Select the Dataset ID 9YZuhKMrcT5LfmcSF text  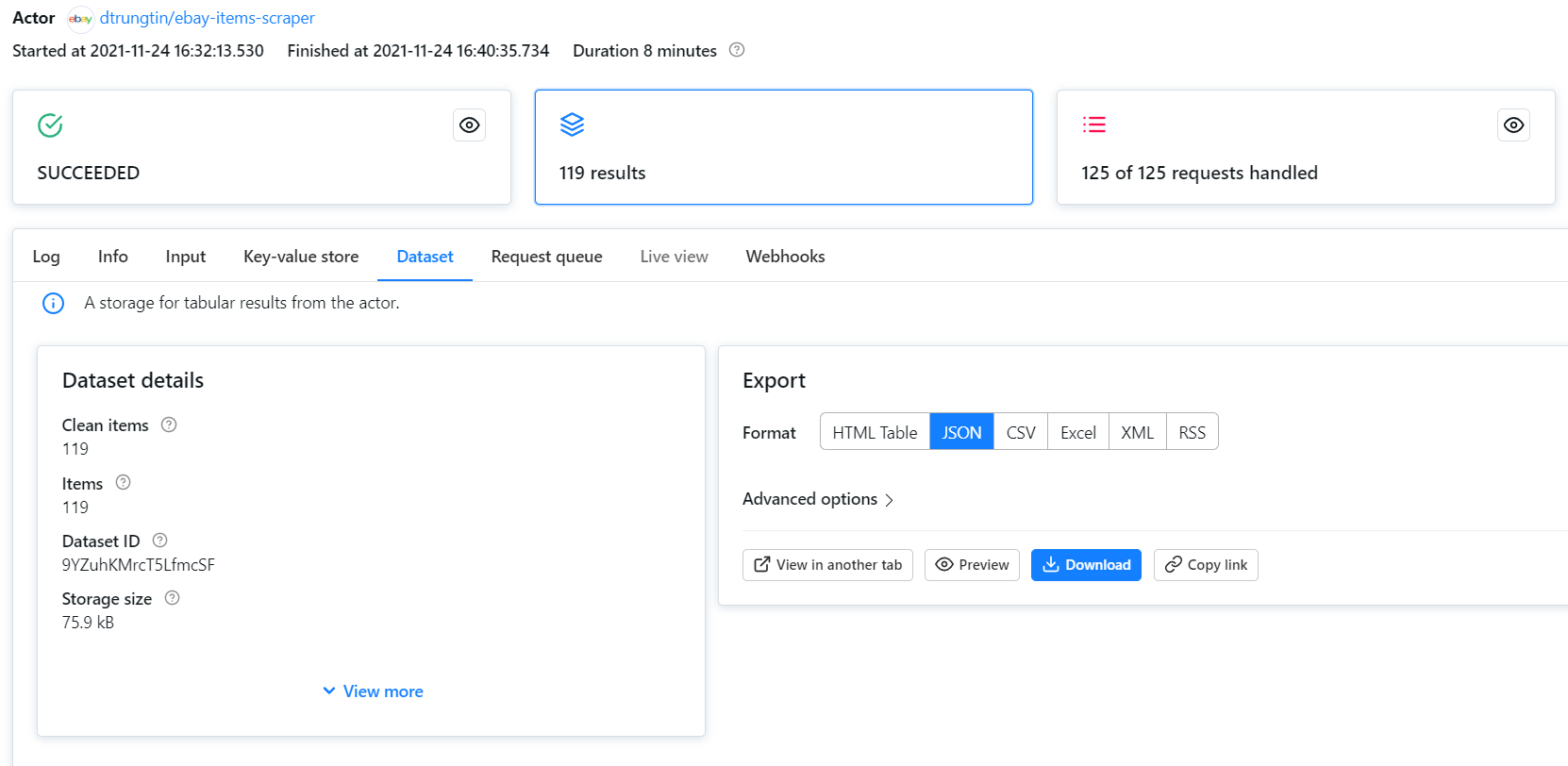tap(139, 565)
